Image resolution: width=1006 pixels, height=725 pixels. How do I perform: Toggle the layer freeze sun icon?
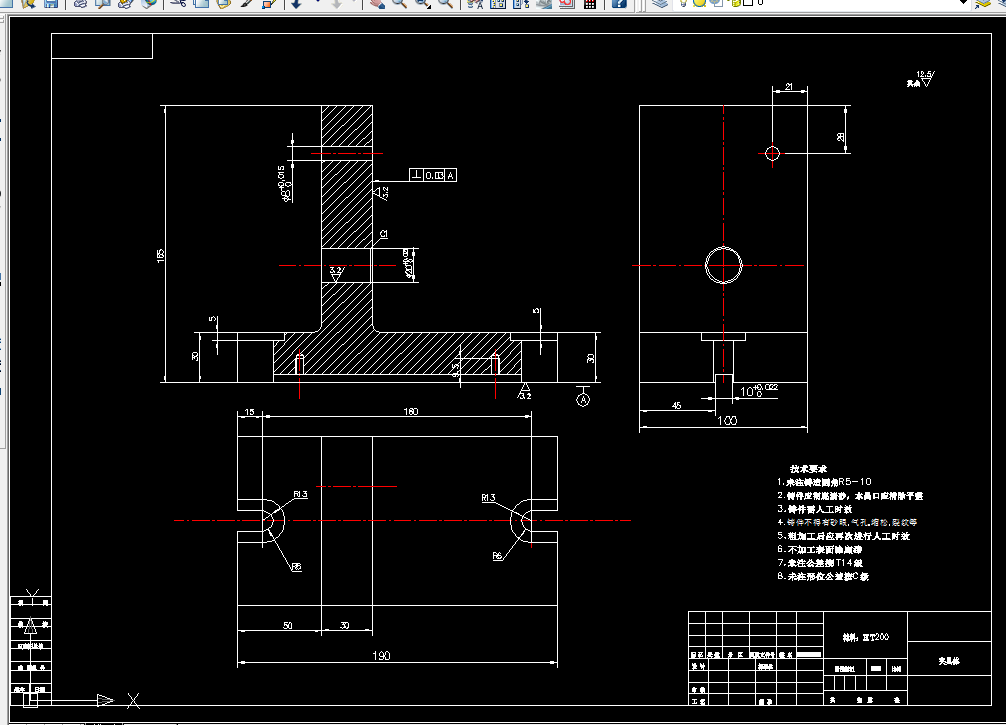pos(699,3)
